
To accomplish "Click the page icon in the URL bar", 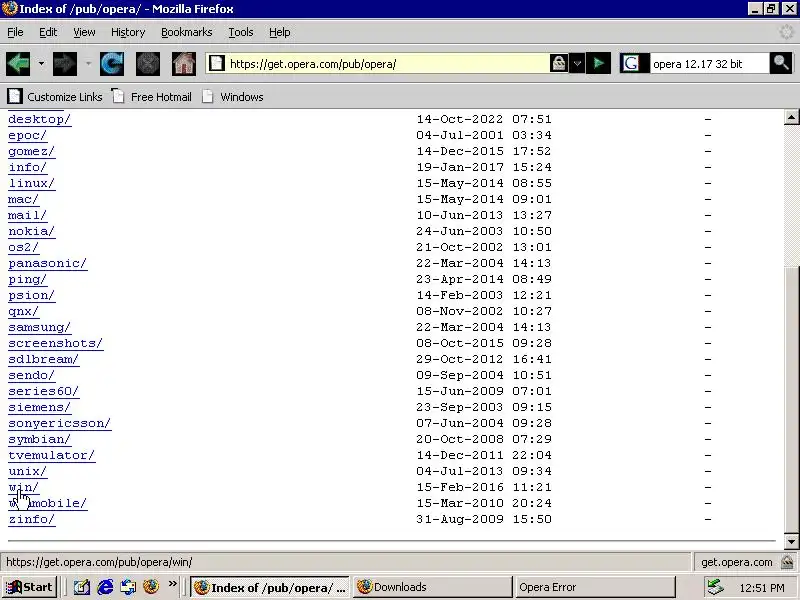I will pyautogui.click(x=217, y=63).
